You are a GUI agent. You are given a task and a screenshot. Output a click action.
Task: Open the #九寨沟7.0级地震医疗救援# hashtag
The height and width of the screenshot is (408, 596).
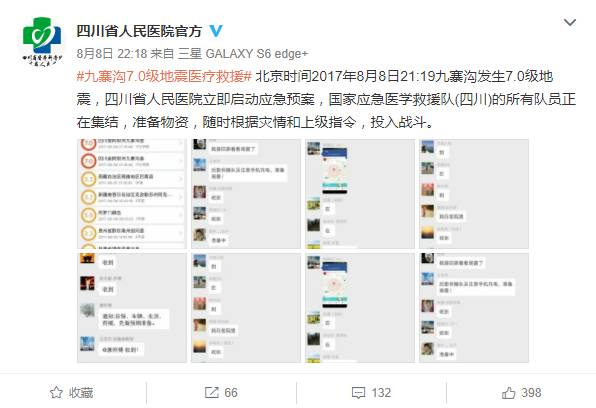coord(164,76)
